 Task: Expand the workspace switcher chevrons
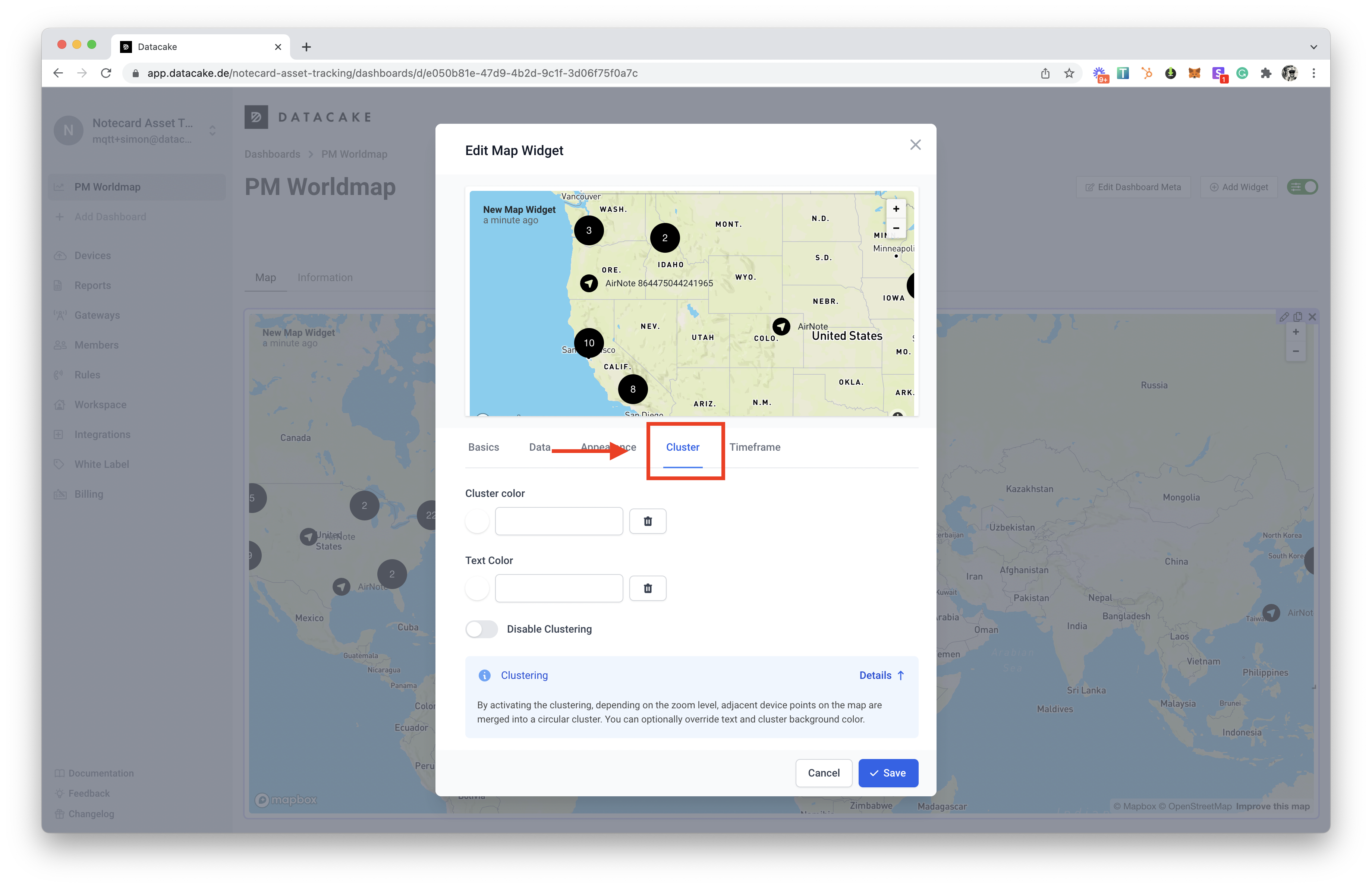coord(212,131)
